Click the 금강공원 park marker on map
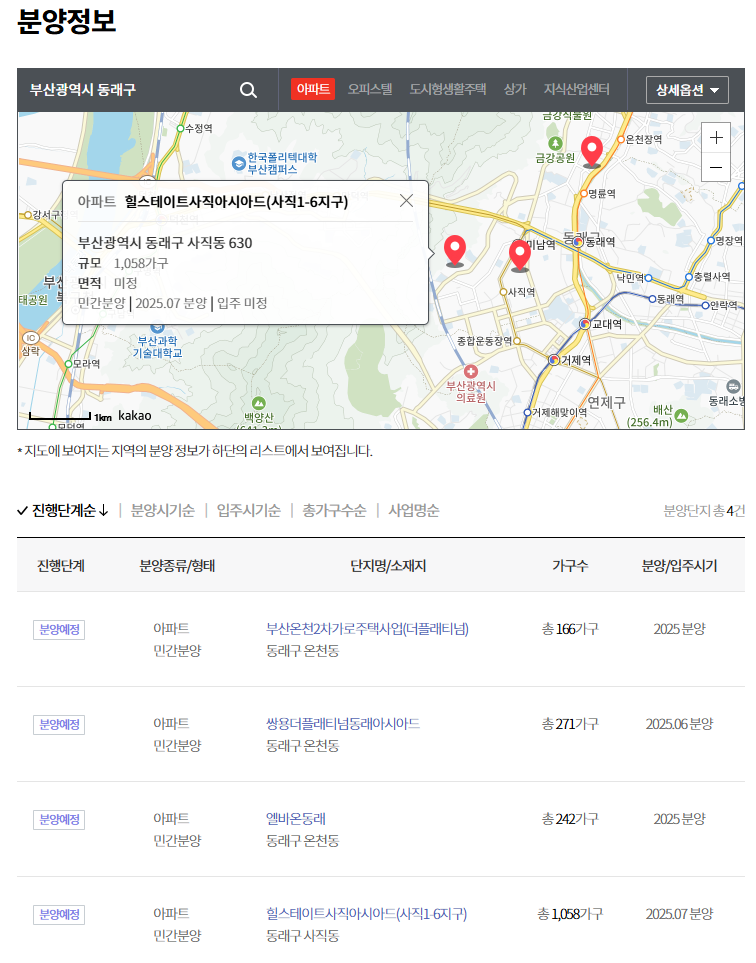 click(555, 144)
